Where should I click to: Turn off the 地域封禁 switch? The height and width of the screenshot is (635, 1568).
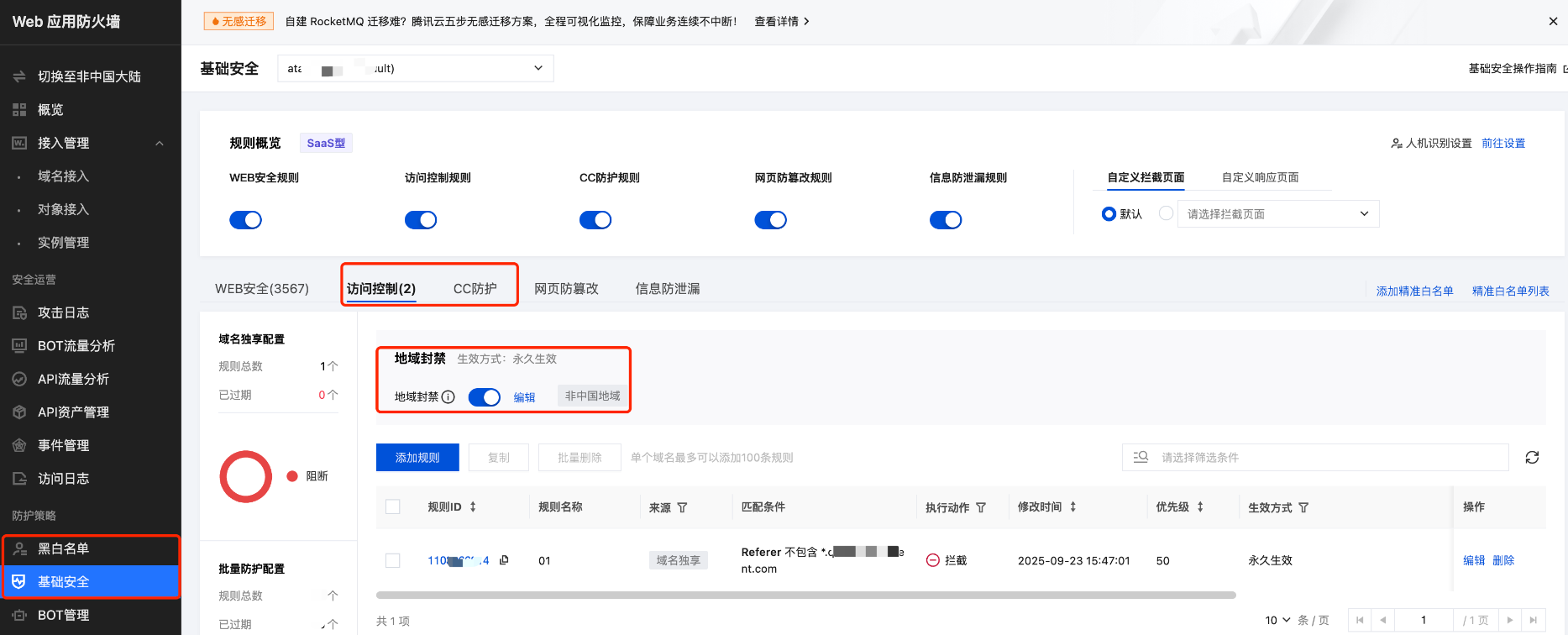(485, 397)
